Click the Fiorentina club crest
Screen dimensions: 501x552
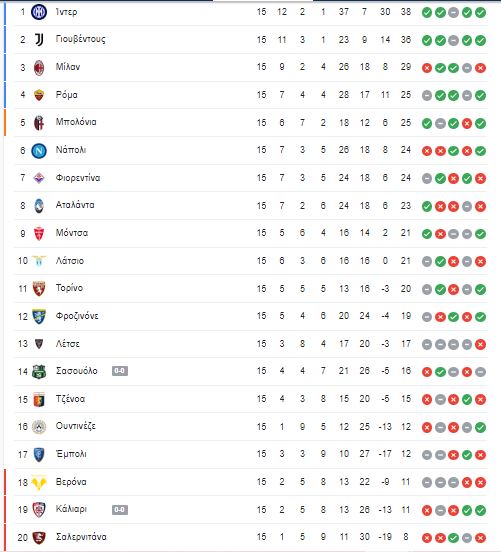[39, 178]
